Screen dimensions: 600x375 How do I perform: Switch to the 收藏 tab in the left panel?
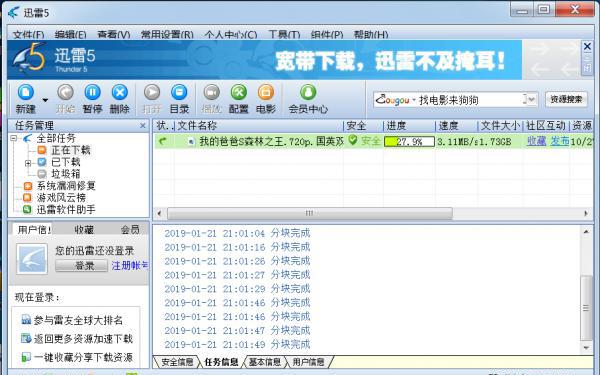tap(84, 229)
